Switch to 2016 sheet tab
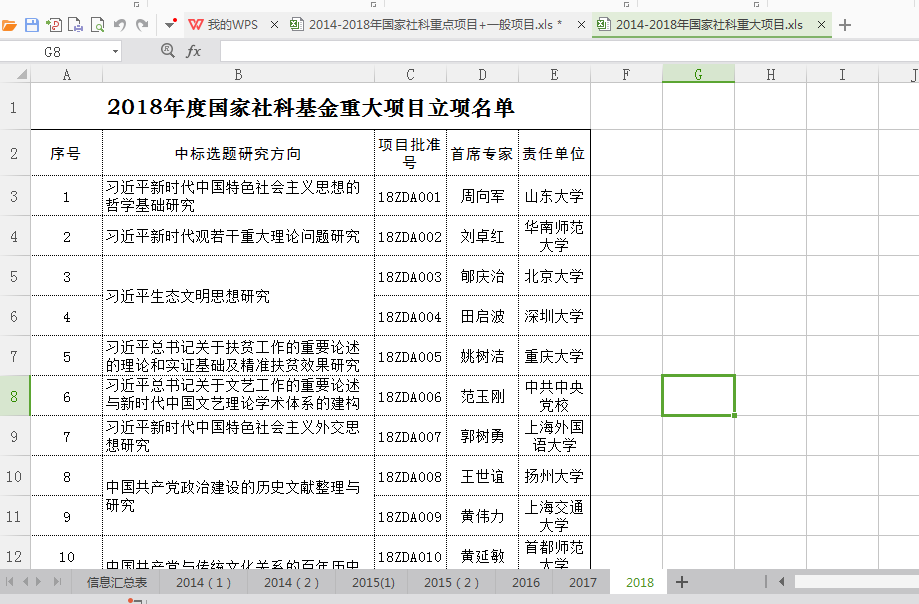919x604 pixels. [526, 582]
